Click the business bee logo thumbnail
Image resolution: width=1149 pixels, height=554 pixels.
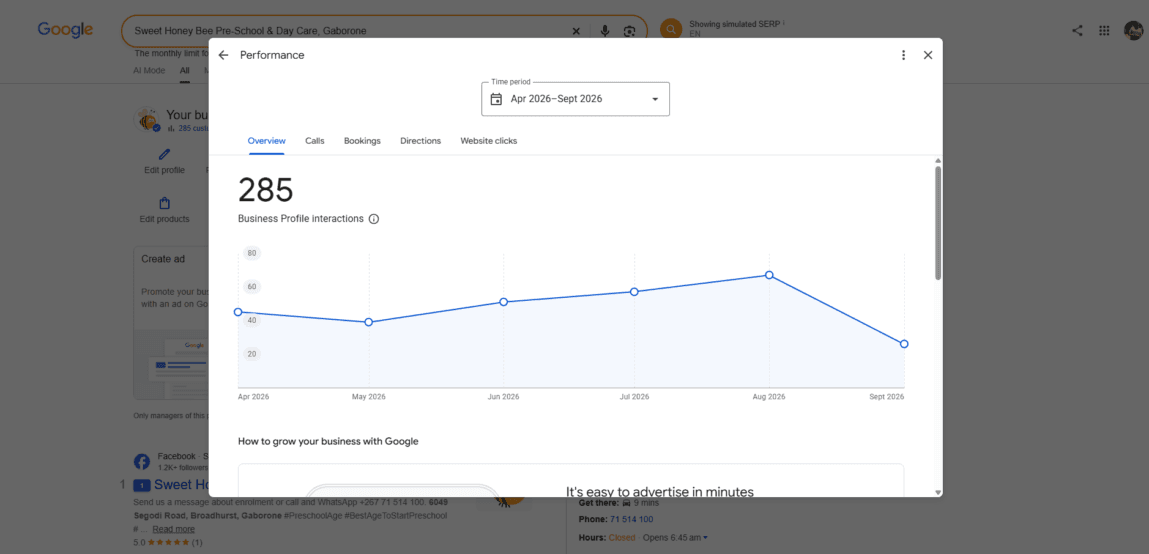tap(147, 119)
